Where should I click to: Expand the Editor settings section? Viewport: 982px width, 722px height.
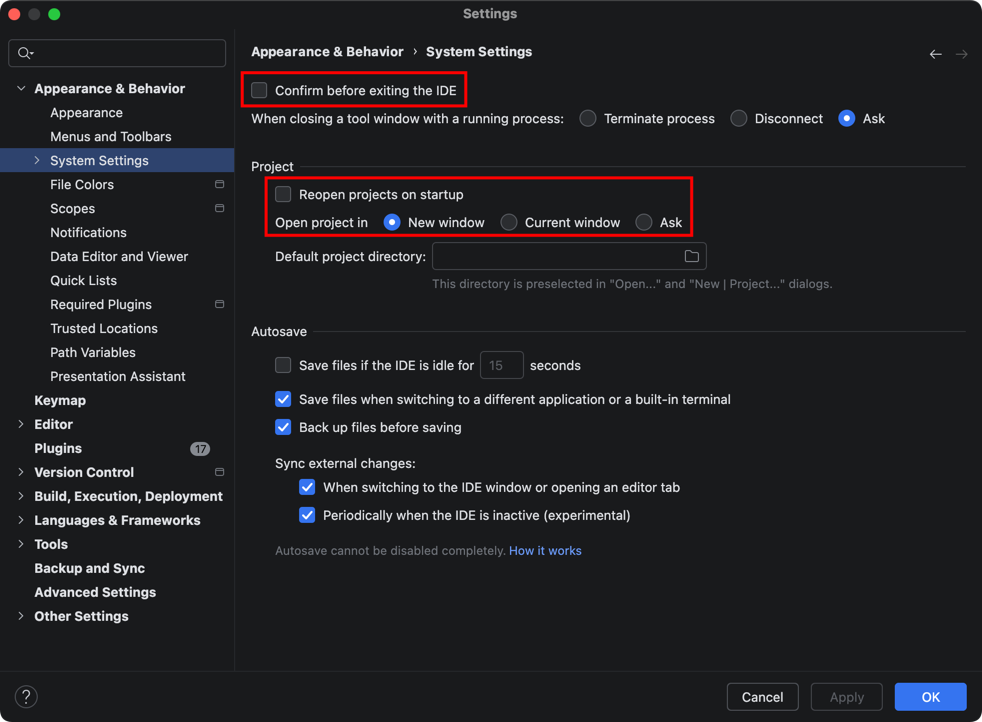21,425
